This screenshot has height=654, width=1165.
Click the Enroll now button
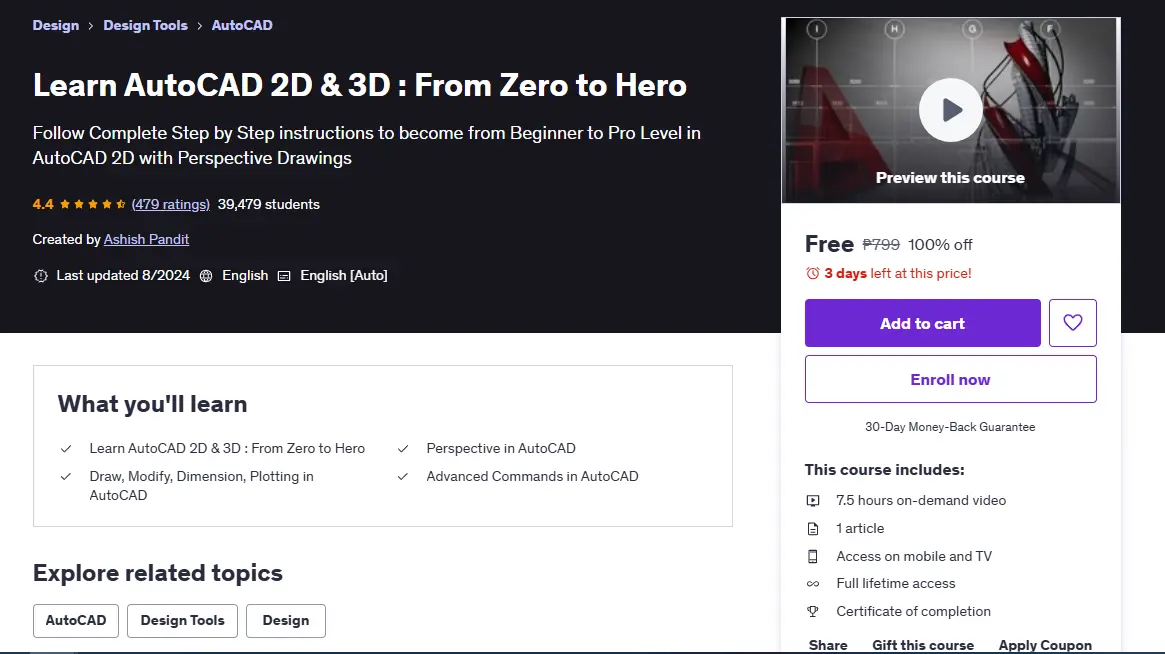(950, 379)
